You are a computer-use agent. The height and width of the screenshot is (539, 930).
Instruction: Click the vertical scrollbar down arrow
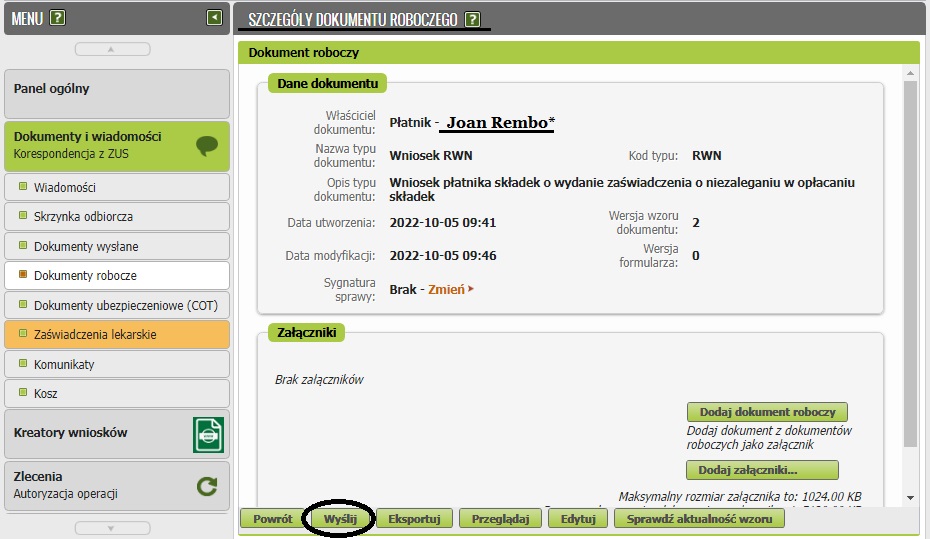click(x=910, y=497)
